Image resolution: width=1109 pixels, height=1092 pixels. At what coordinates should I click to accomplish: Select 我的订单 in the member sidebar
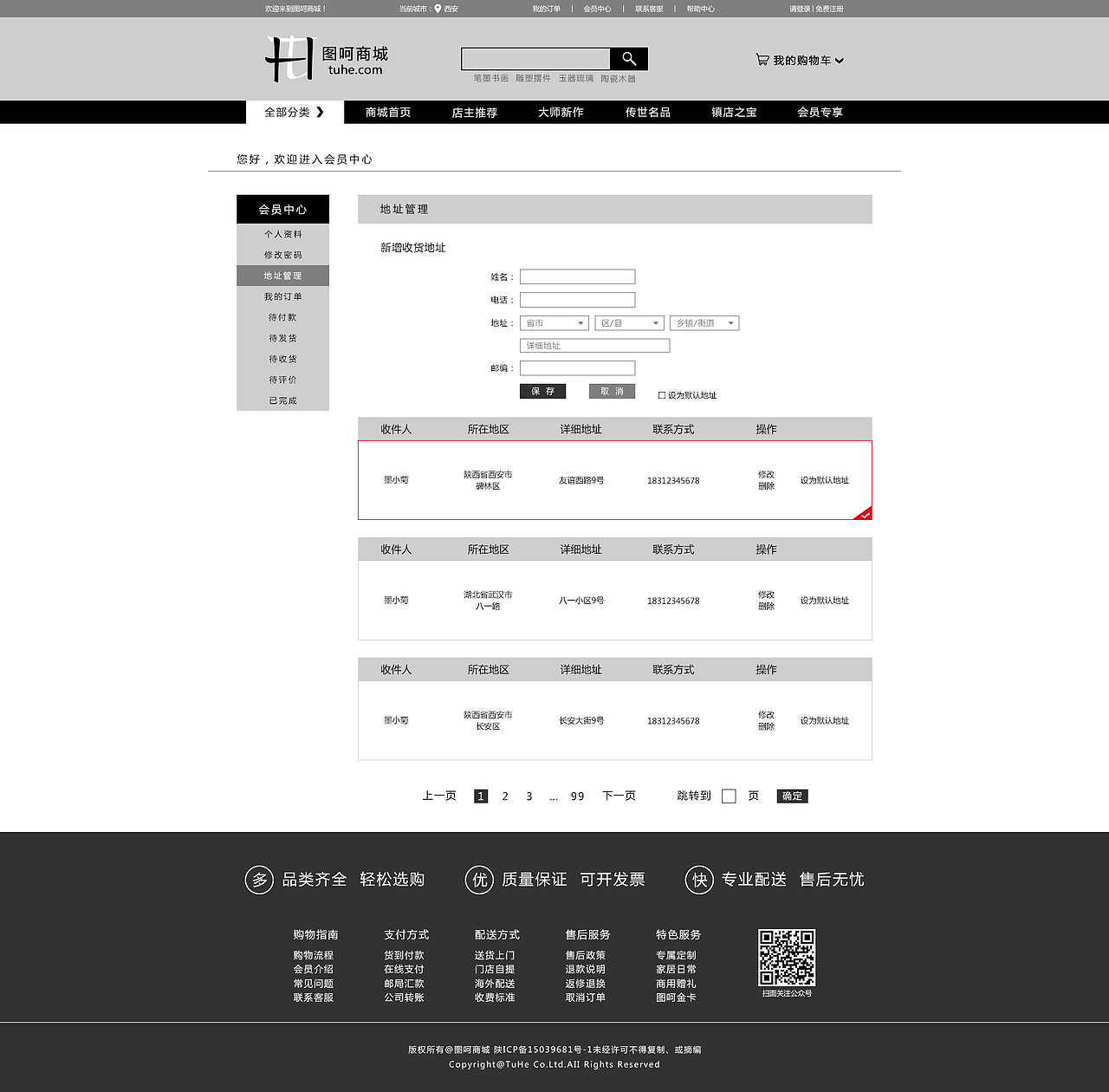[x=282, y=296]
